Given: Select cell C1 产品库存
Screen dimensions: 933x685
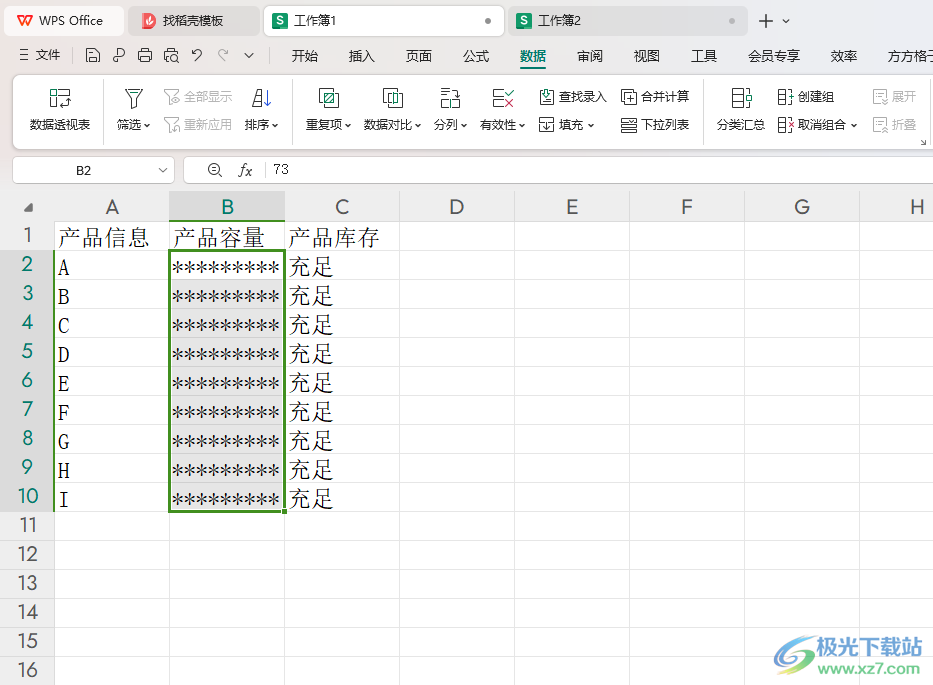Looking at the screenshot, I should [342, 236].
